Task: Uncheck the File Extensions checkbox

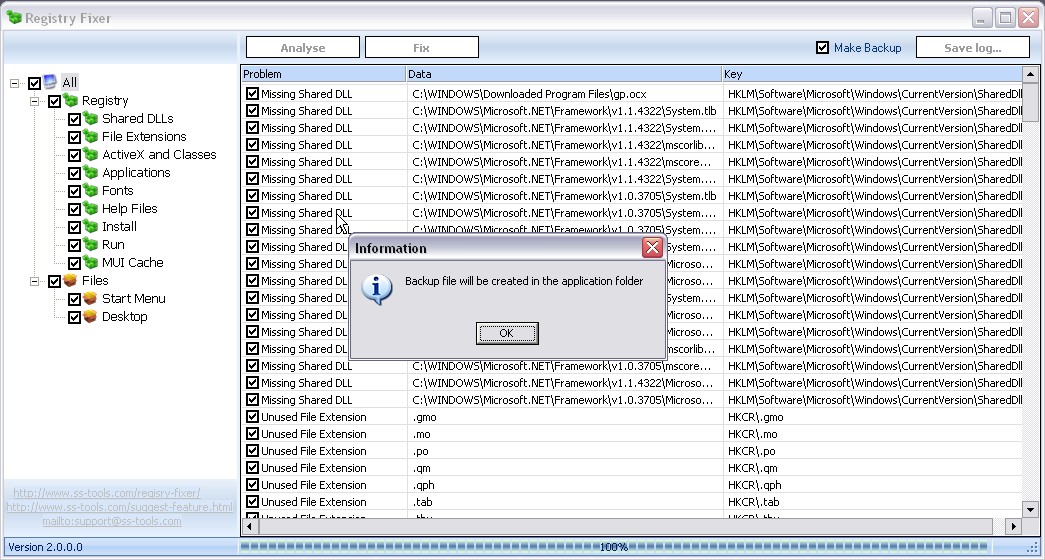Action: click(x=75, y=137)
